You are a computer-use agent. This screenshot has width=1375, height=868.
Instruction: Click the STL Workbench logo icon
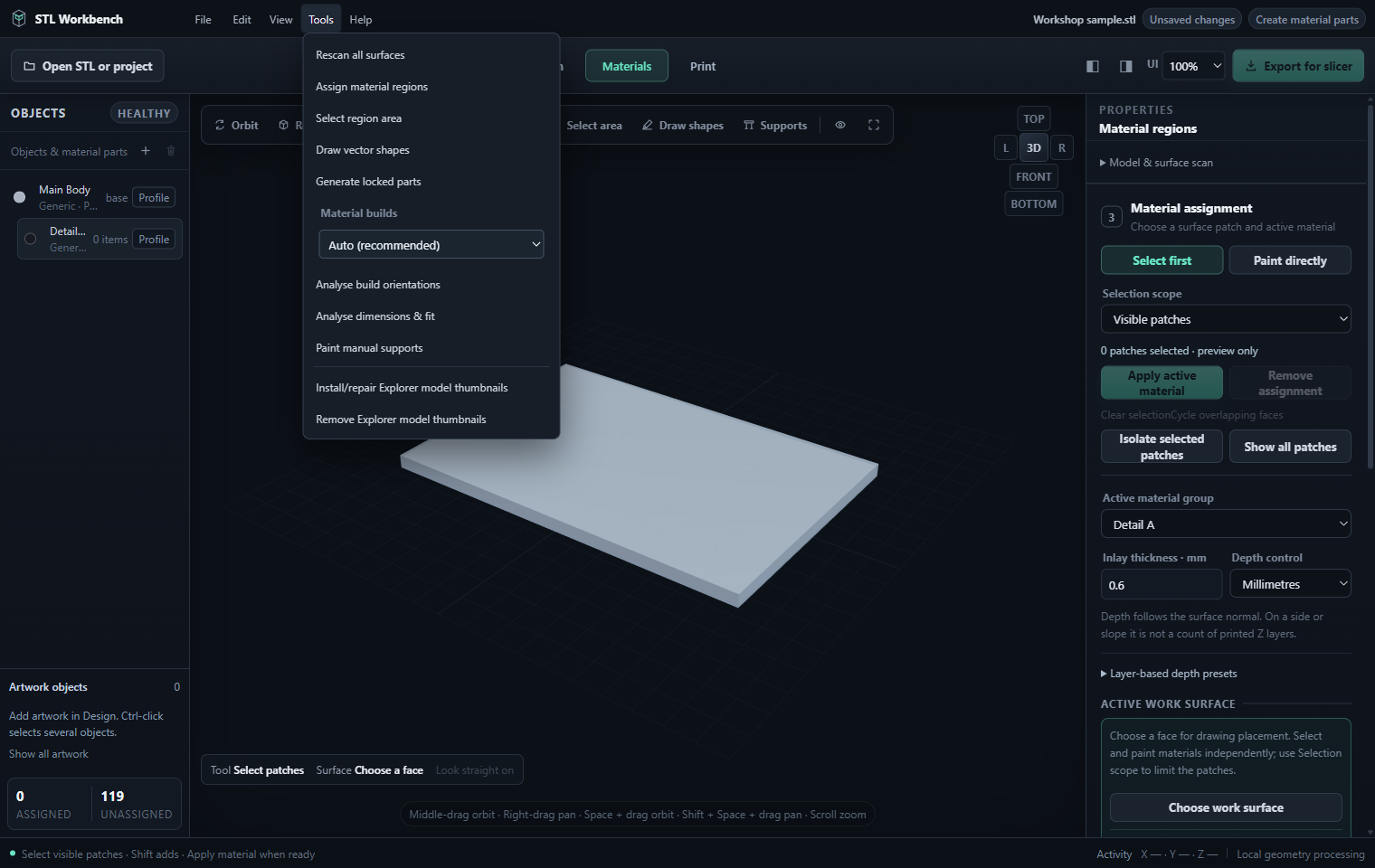click(x=18, y=19)
